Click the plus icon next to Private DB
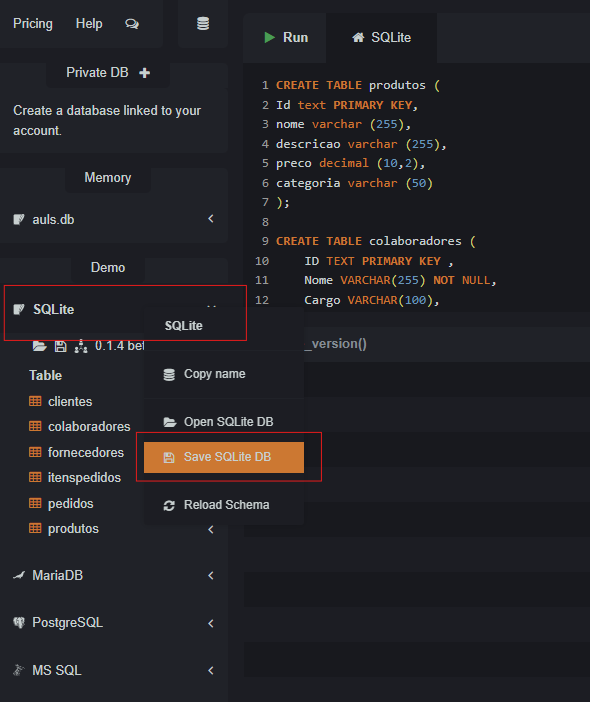This screenshot has width=590, height=702. tap(144, 73)
